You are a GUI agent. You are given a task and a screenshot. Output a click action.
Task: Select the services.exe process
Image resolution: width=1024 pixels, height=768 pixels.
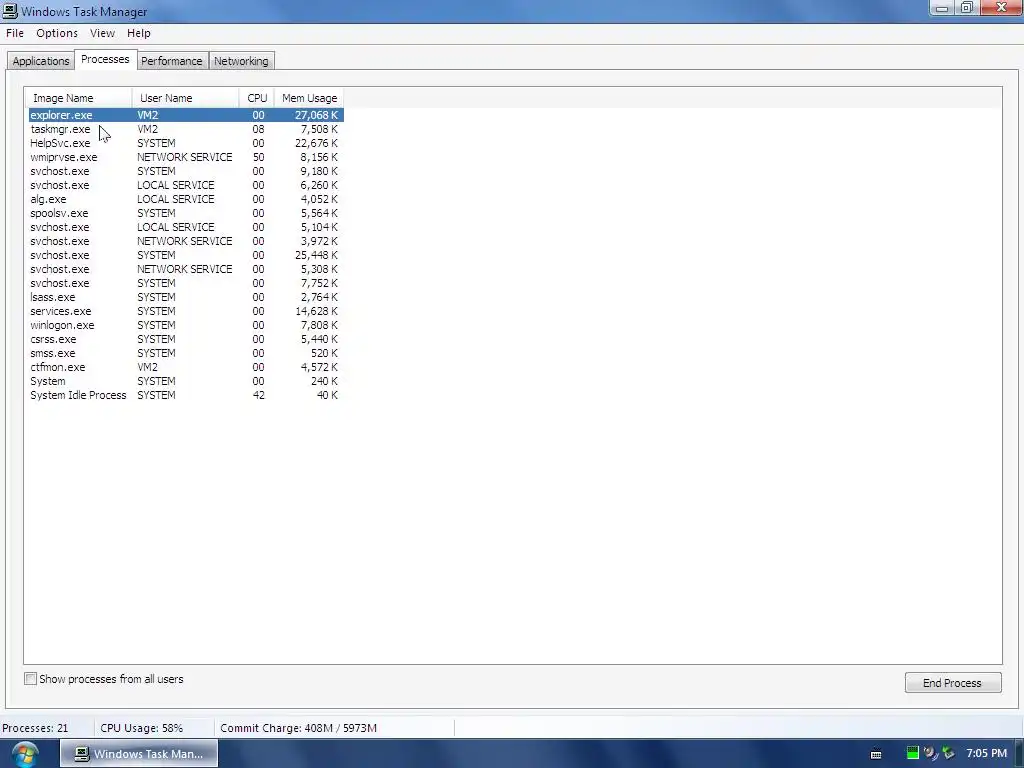(x=186, y=311)
